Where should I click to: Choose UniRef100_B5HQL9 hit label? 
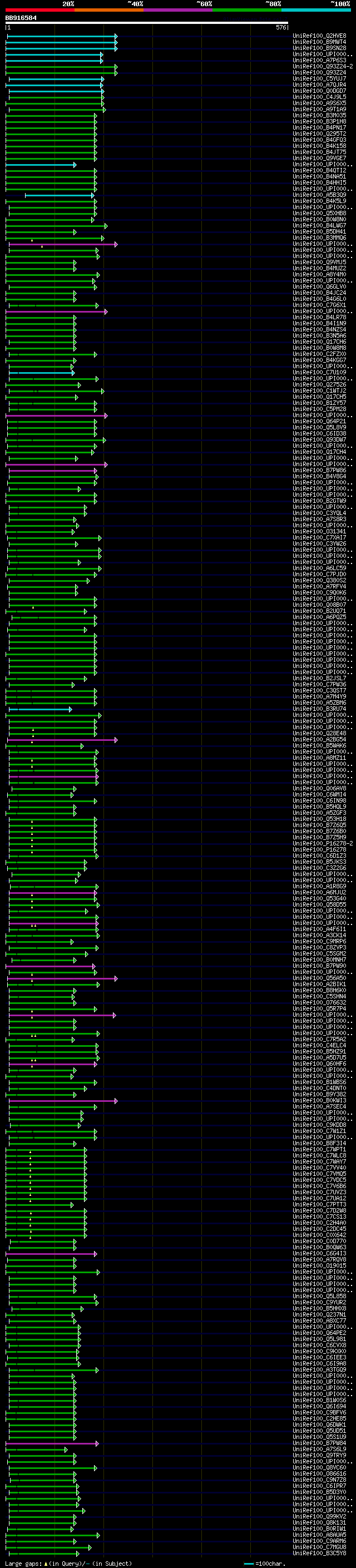pos(319,807)
